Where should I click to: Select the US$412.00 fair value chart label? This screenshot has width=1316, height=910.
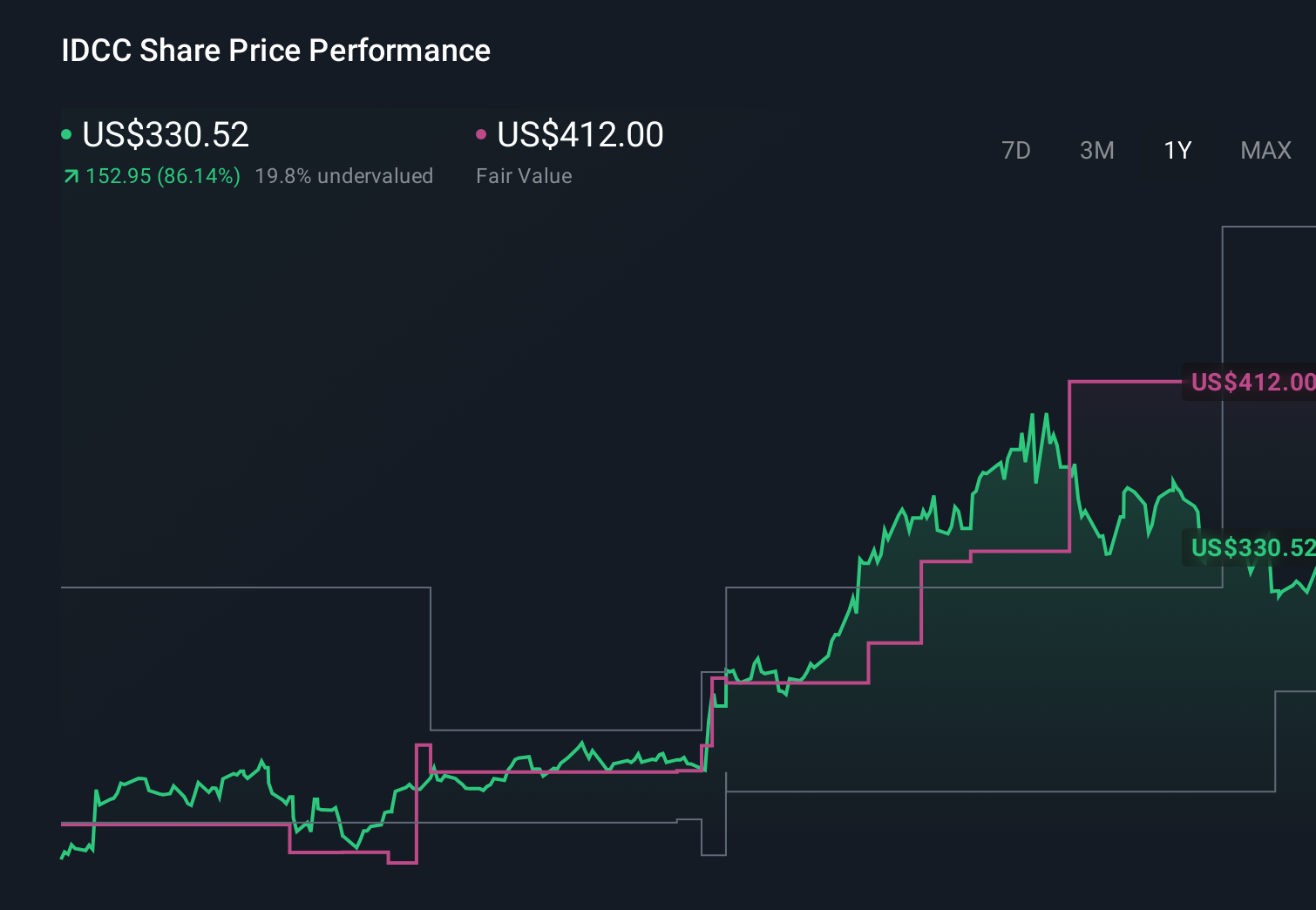pyautogui.click(x=1252, y=381)
